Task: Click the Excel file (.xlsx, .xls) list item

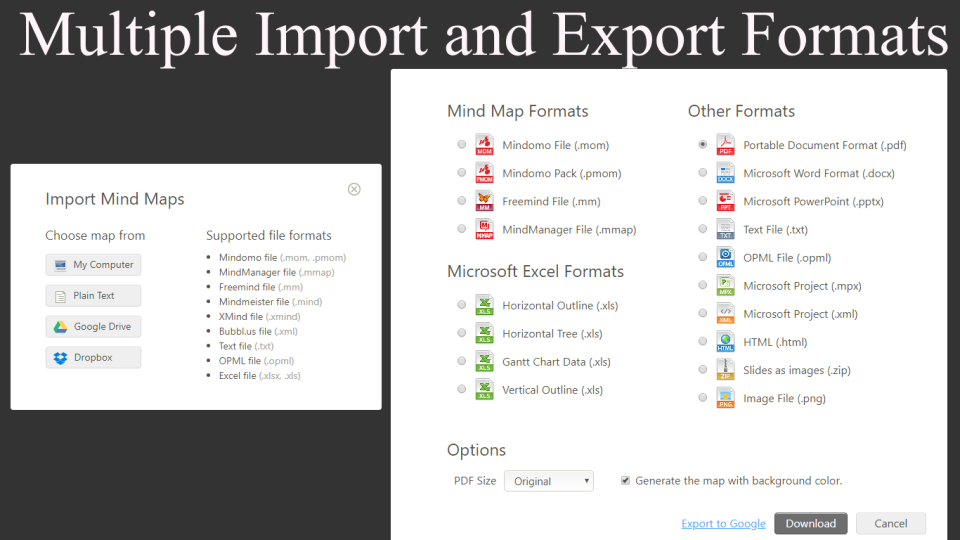Action: pos(260,376)
